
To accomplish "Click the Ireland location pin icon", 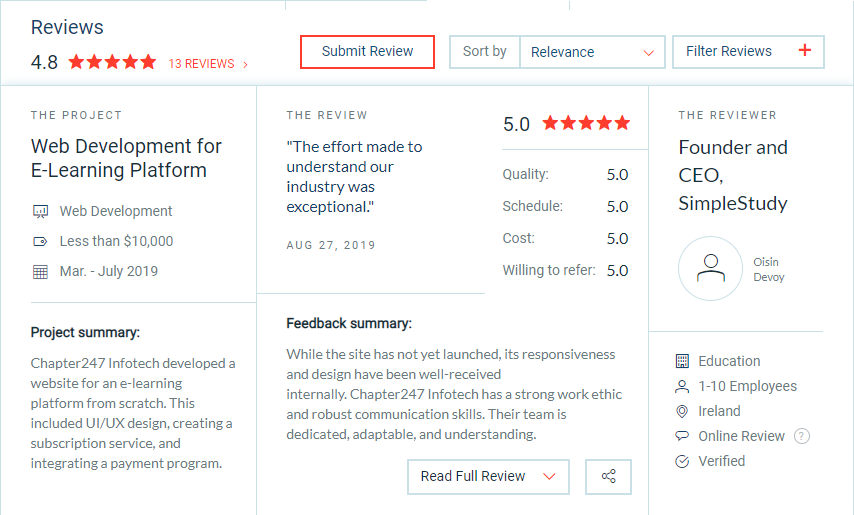I will [x=683, y=411].
